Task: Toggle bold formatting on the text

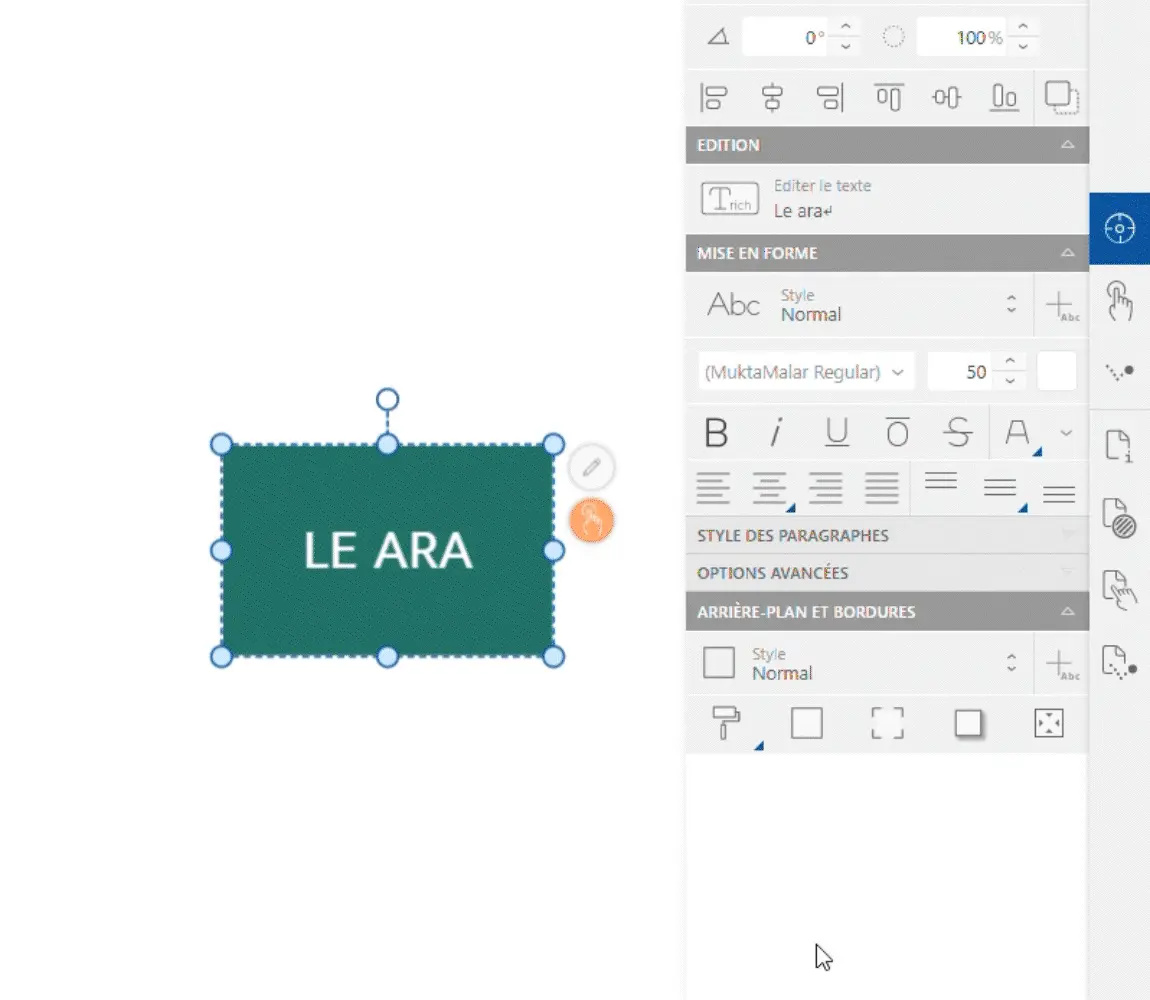Action: pyautogui.click(x=715, y=432)
